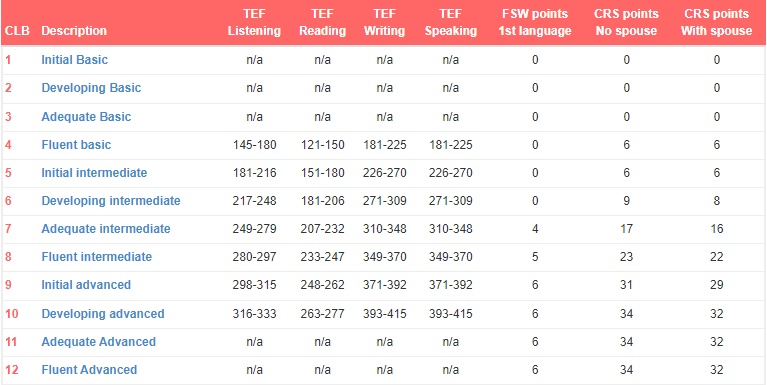Open the Fluent Advanced link
This screenshot has height=385, width=767.
[x=89, y=369]
